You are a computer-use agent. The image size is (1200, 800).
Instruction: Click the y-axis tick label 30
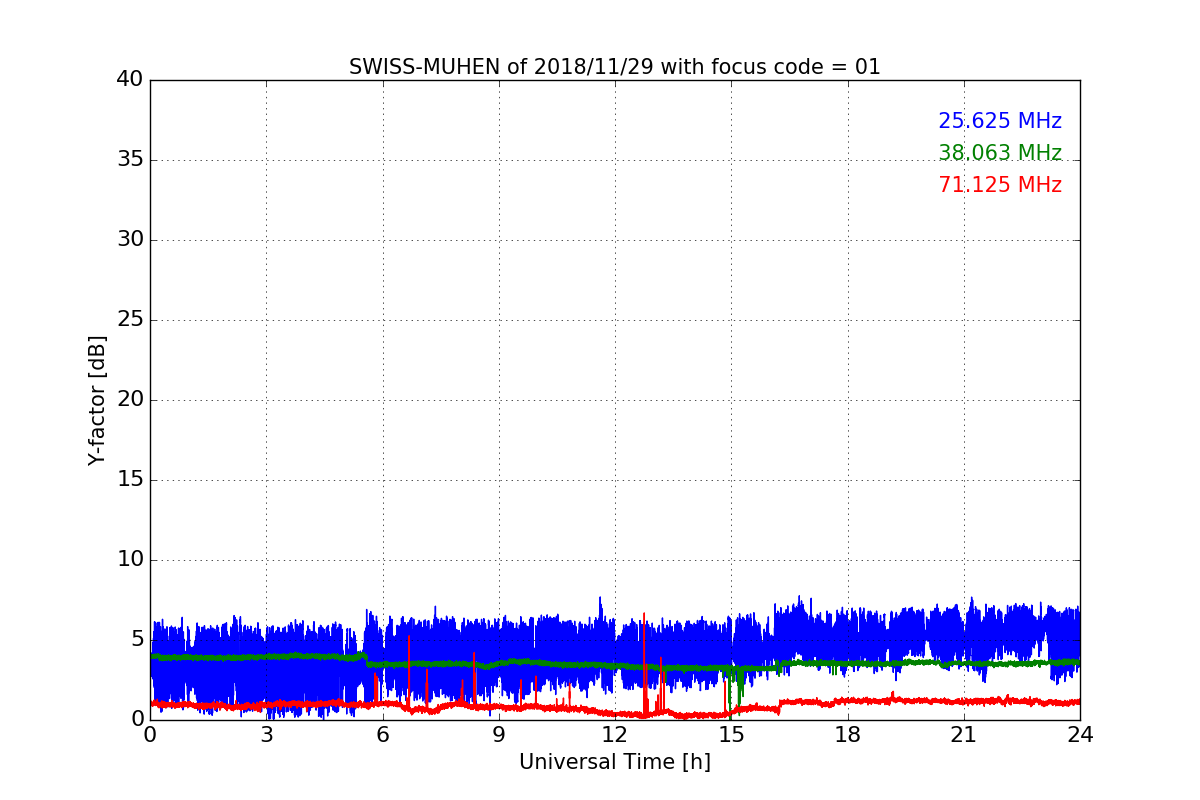click(x=130, y=239)
